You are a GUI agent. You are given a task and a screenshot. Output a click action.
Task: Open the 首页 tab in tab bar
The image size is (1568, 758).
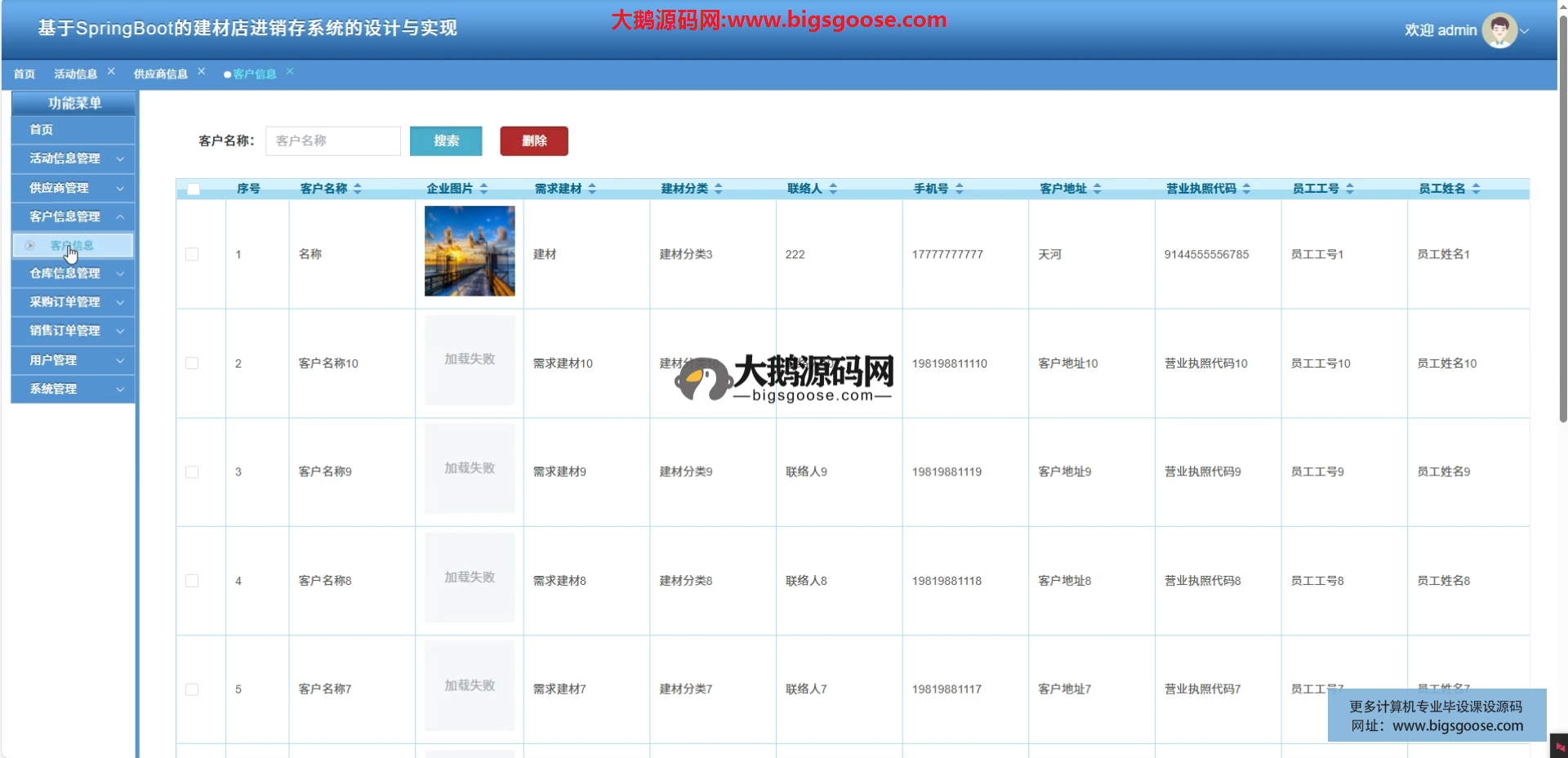click(x=24, y=74)
